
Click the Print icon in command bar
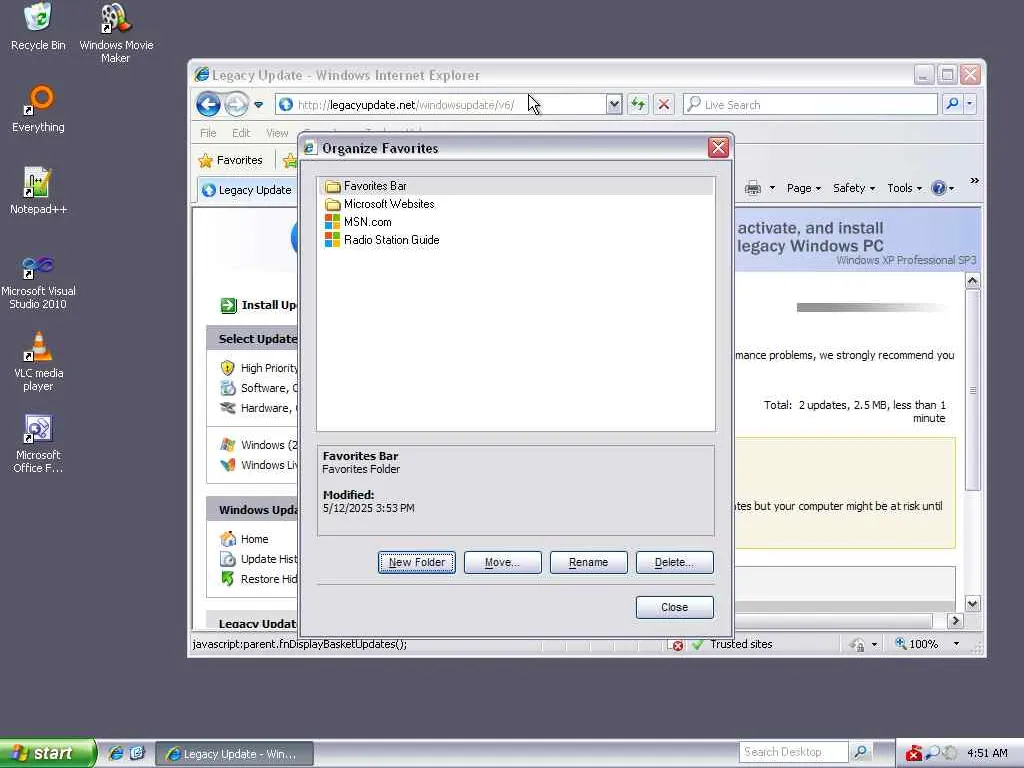(x=753, y=188)
